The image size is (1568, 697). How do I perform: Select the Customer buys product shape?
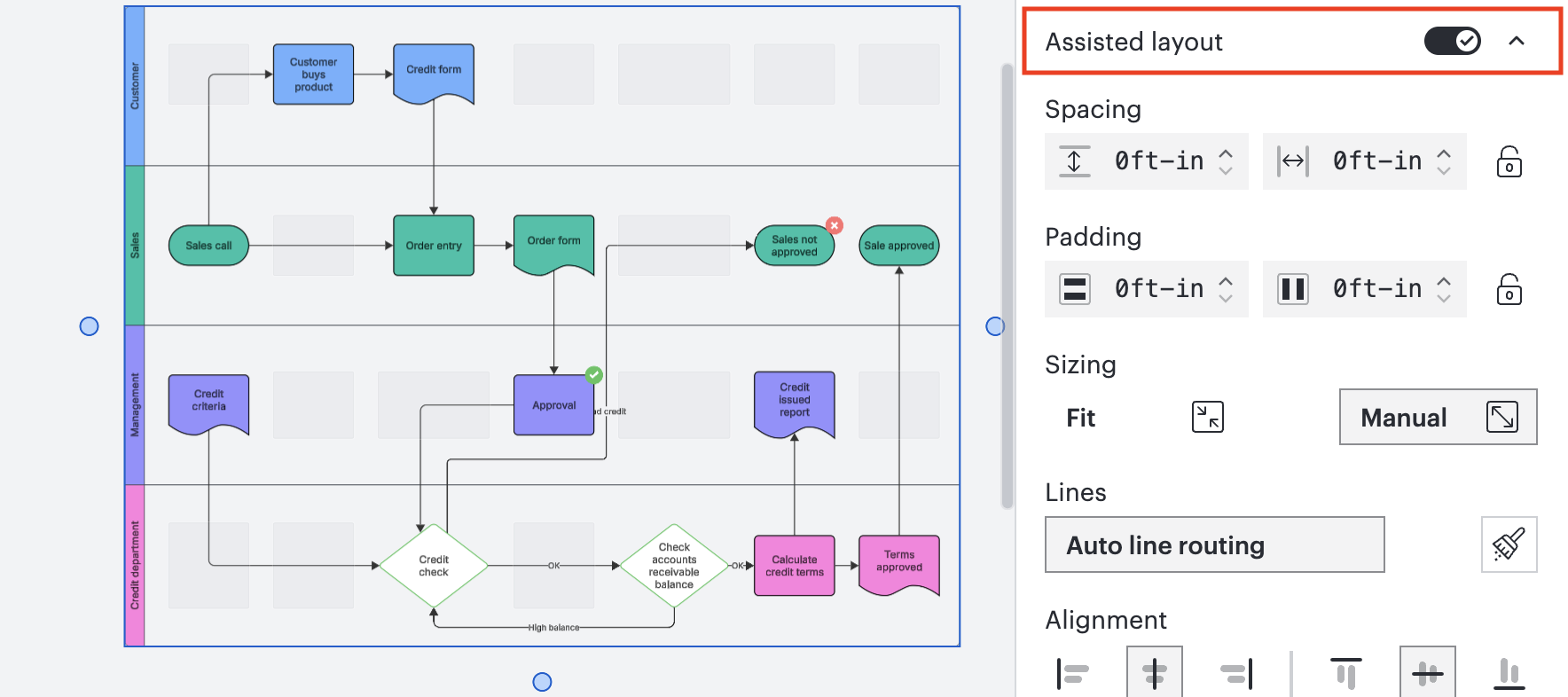(x=313, y=74)
